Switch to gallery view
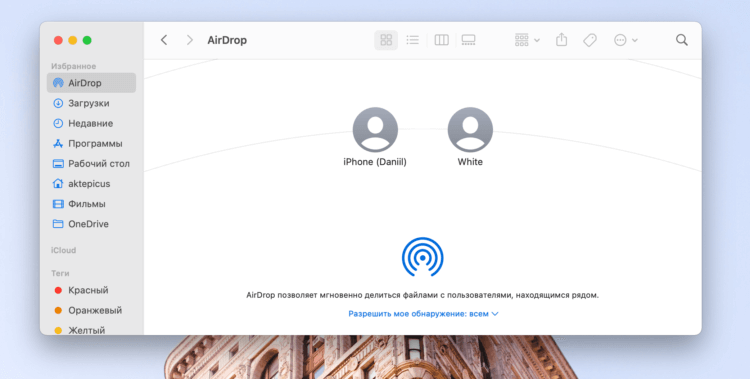Viewport: 750px width, 379px height. pyautogui.click(x=468, y=40)
